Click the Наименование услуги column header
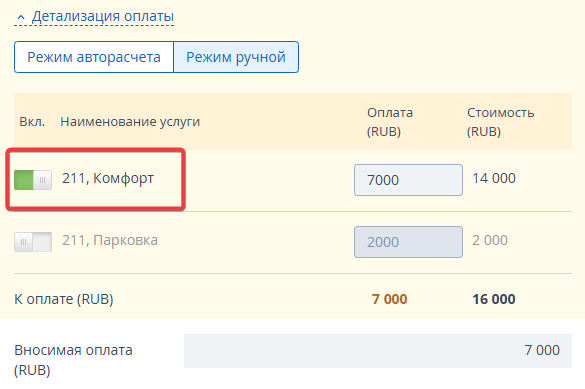 pyautogui.click(x=130, y=122)
